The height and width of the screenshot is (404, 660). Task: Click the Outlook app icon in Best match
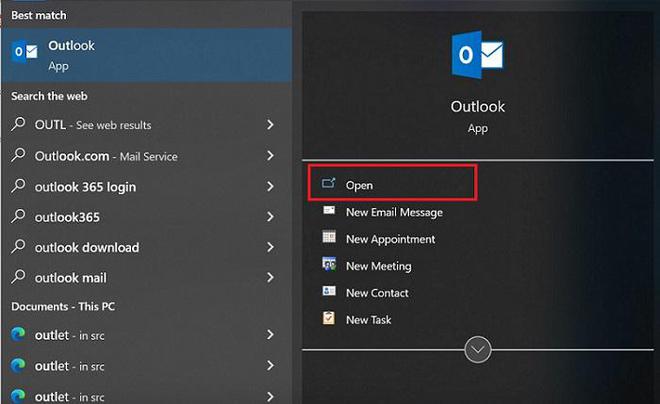tap(24, 52)
